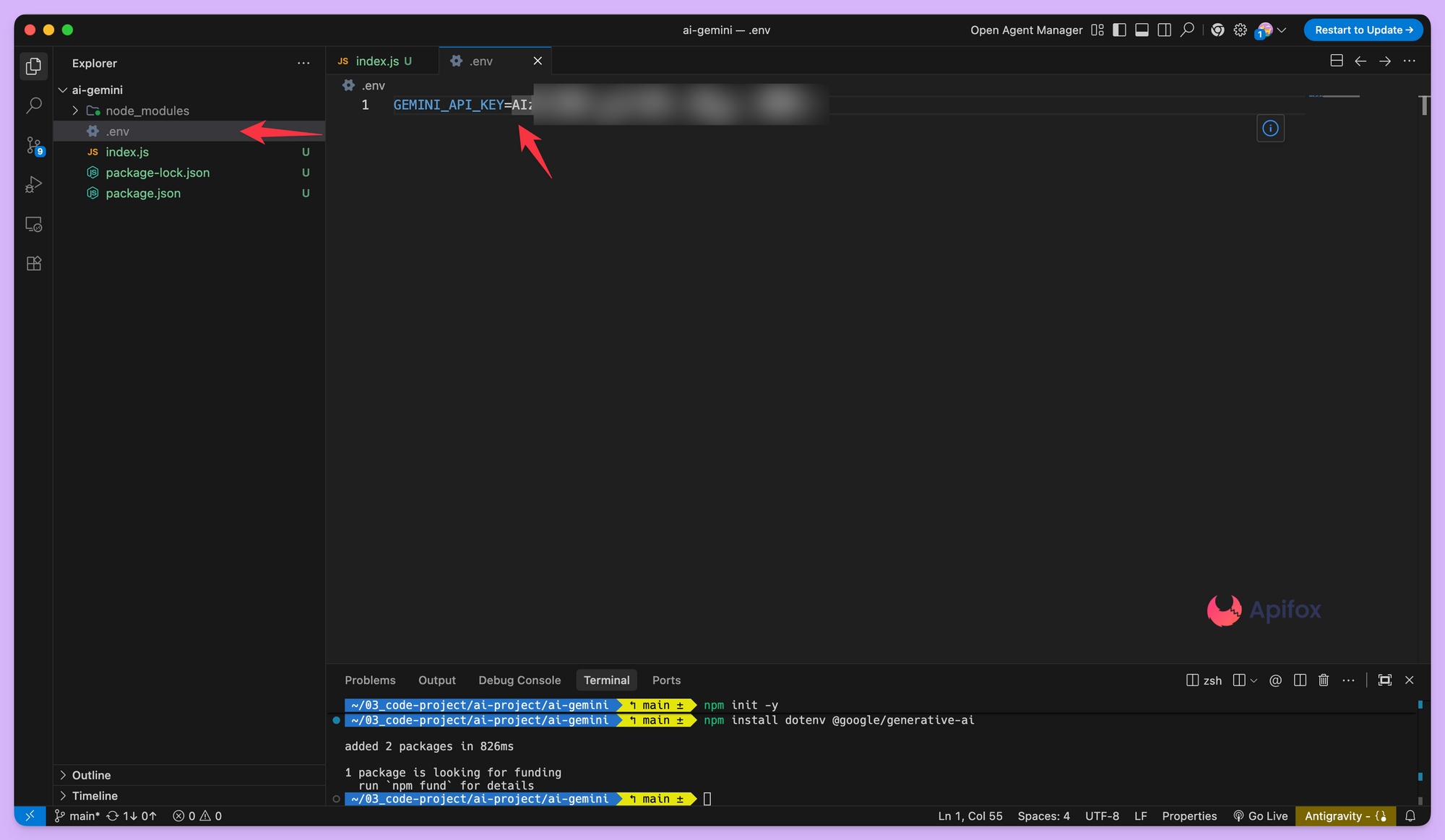The width and height of the screenshot is (1445, 840).
Task: Open settings gear in title bar
Action: pos(1240,30)
